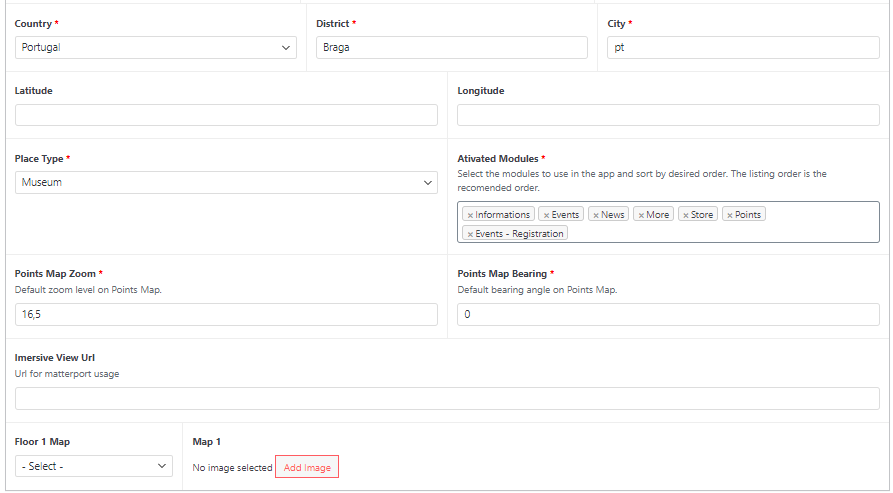Focus the City input field

pos(743,48)
